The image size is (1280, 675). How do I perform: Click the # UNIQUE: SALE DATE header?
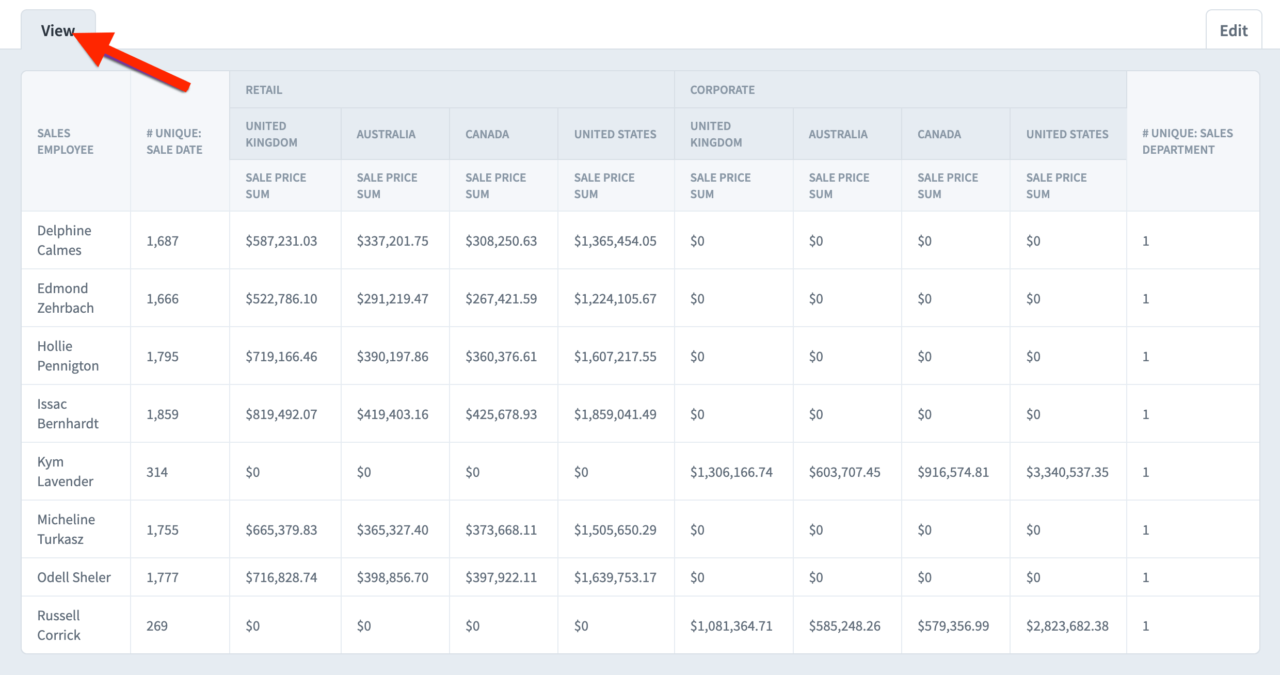pyautogui.click(x=175, y=141)
